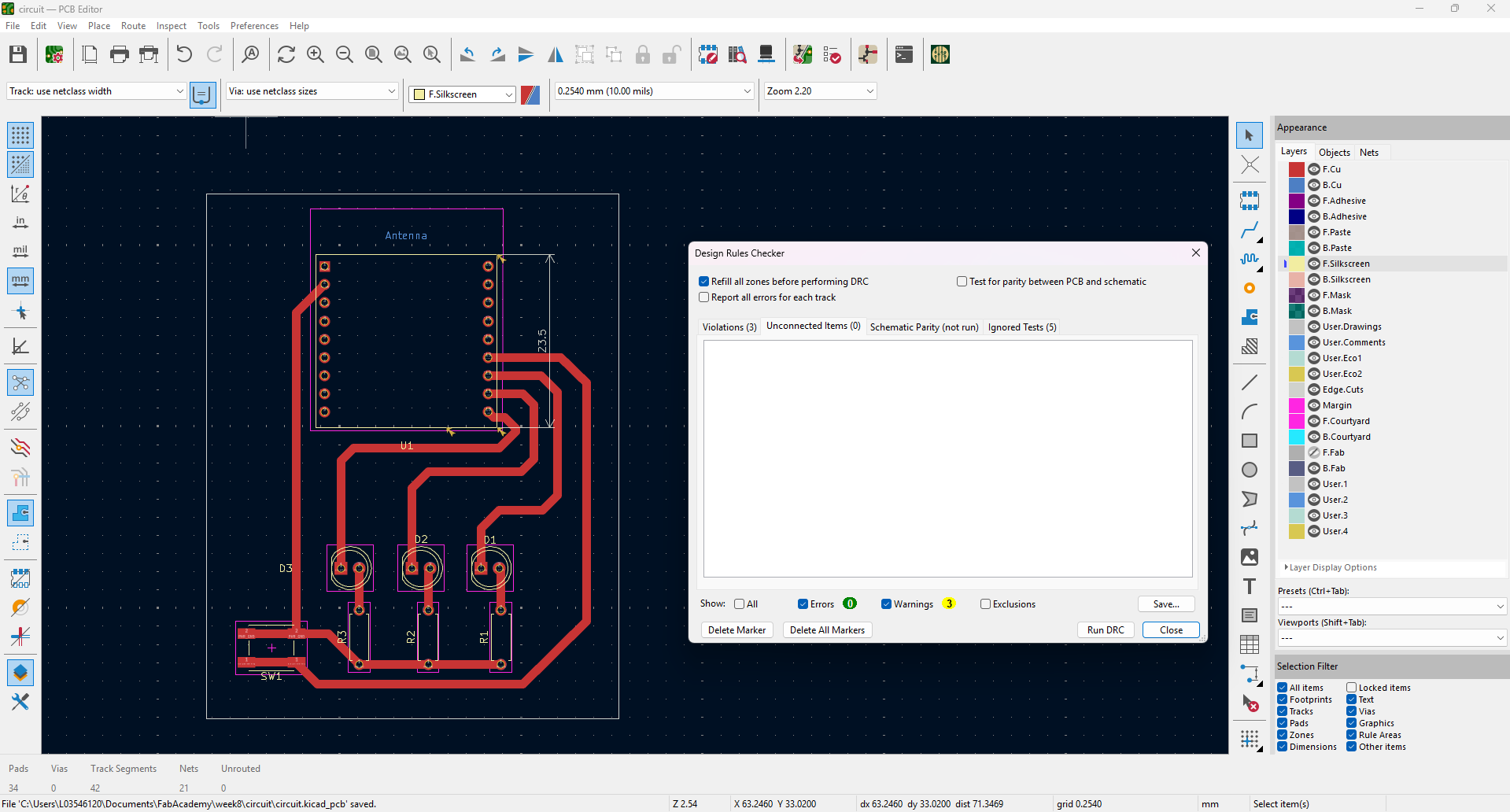The height and width of the screenshot is (812, 1510).
Task: Open the F.Silkscreen layer dropdown
Action: (462, 94)
